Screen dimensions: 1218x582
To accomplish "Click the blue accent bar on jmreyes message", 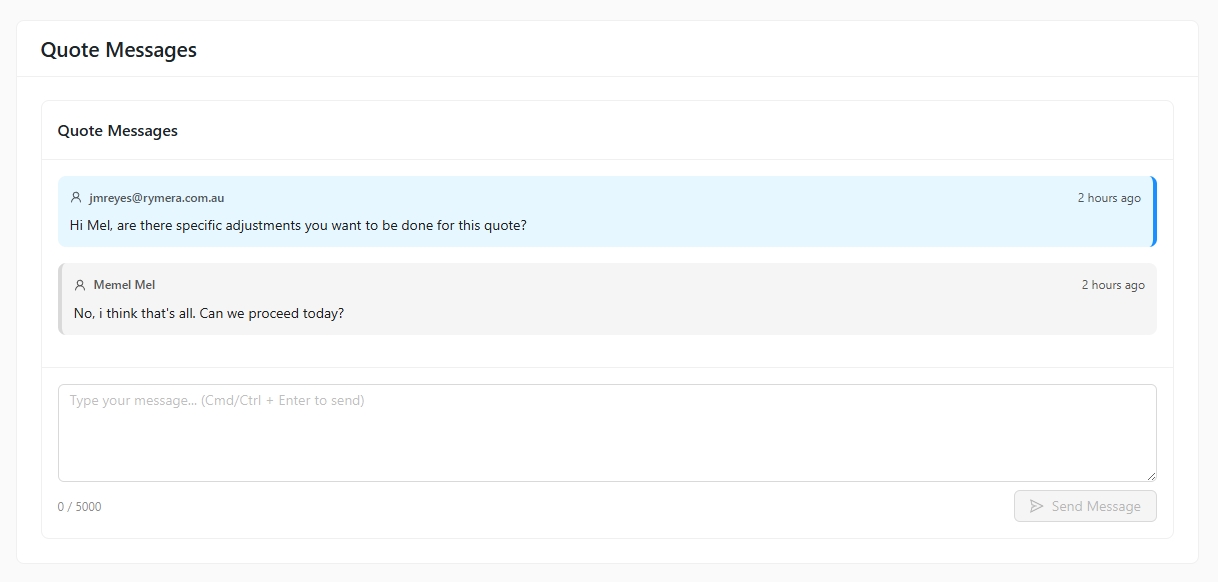I will [x=1154, y=211].
